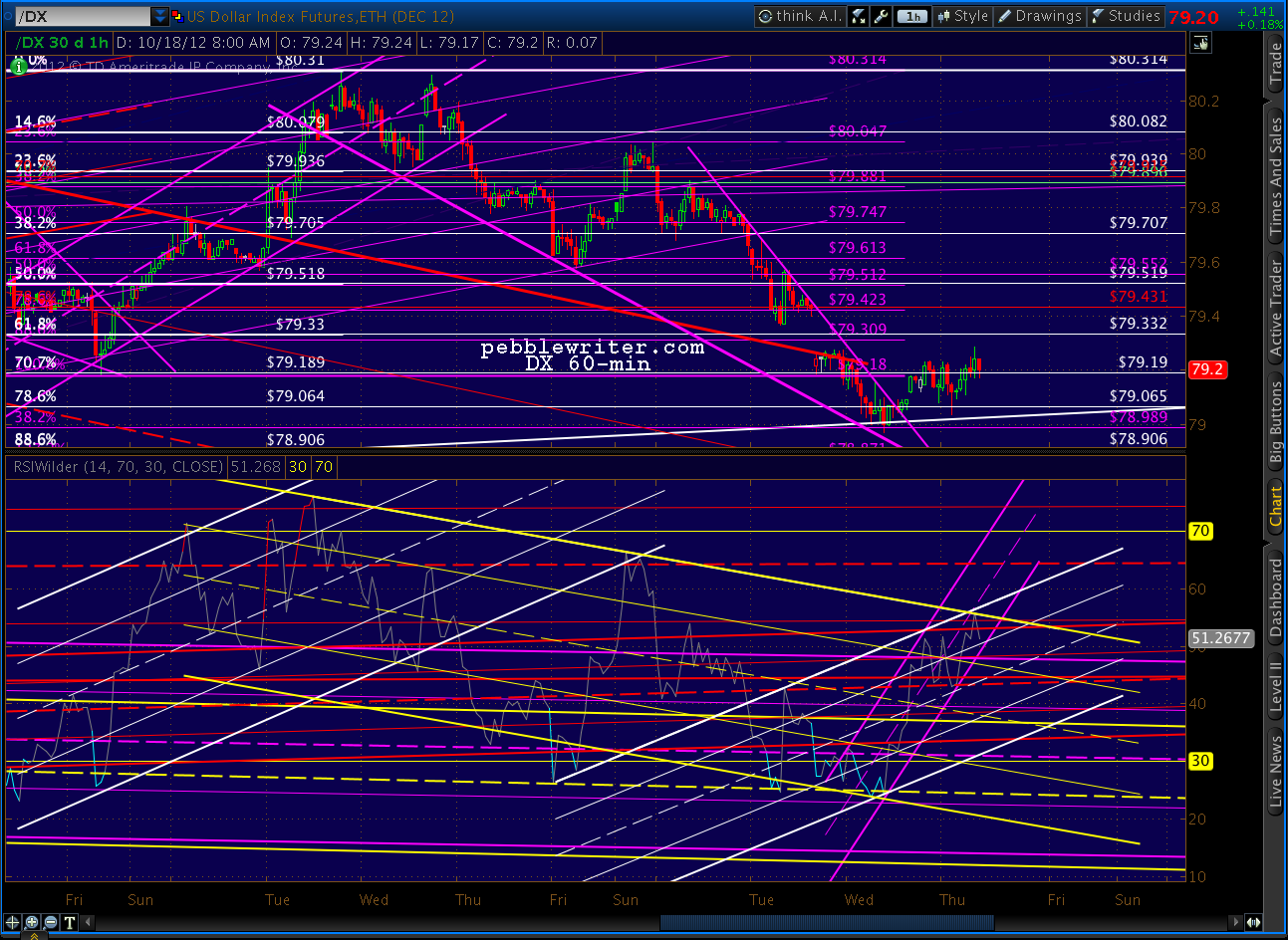This screenshot has width=1288, height=940.
Task: Click the magenta $79.747 level label
Action: (858, 212)
